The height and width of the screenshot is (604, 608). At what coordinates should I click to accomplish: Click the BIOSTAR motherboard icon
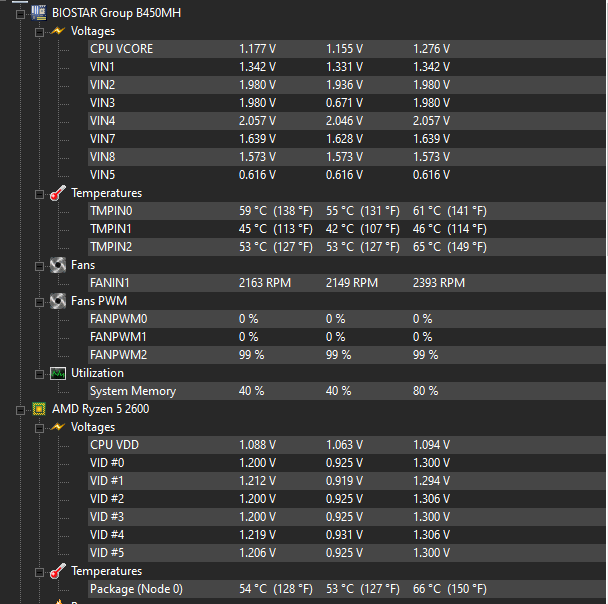click(38, 13)
